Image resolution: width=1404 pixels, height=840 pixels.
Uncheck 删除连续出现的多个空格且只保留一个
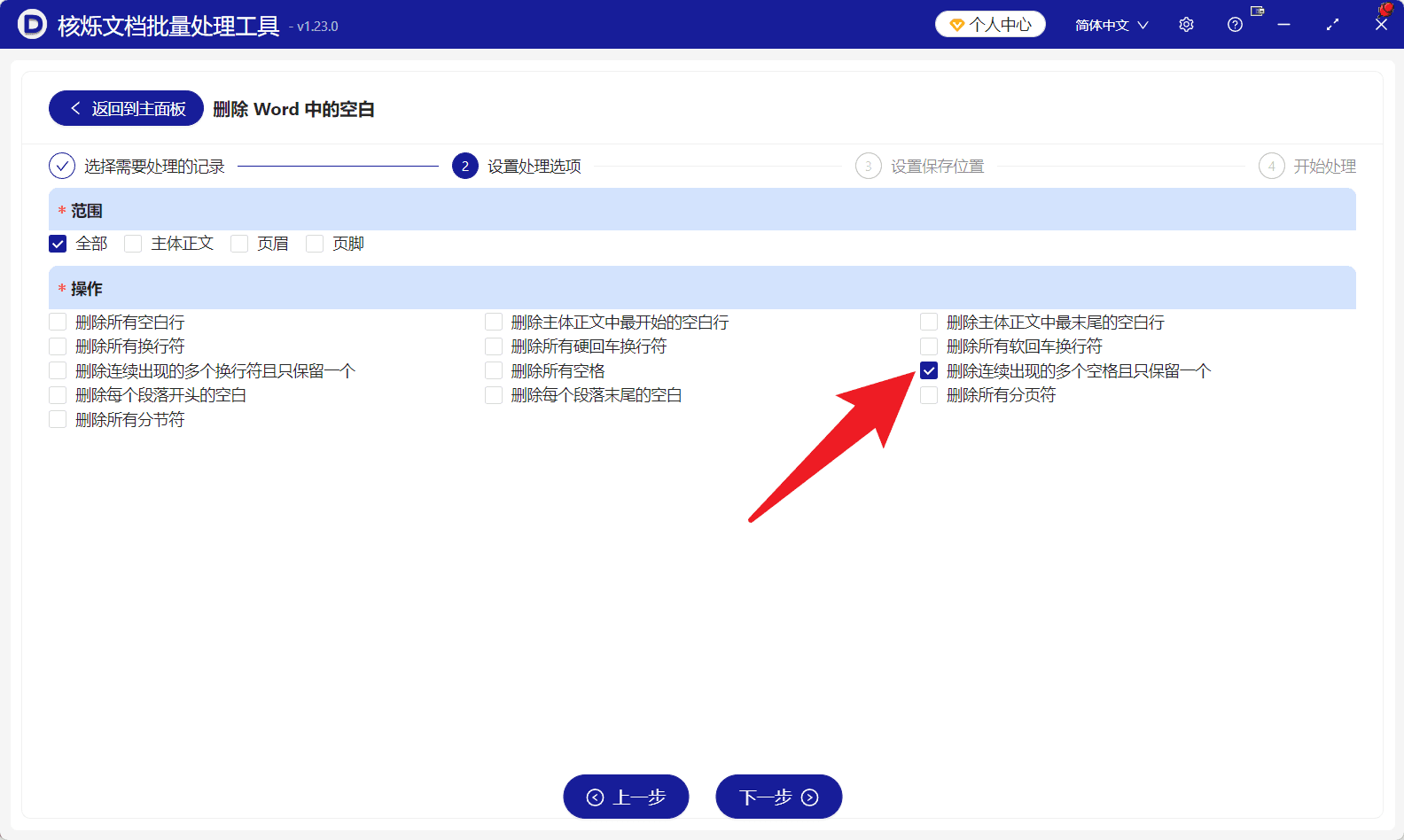pos(929,370)
